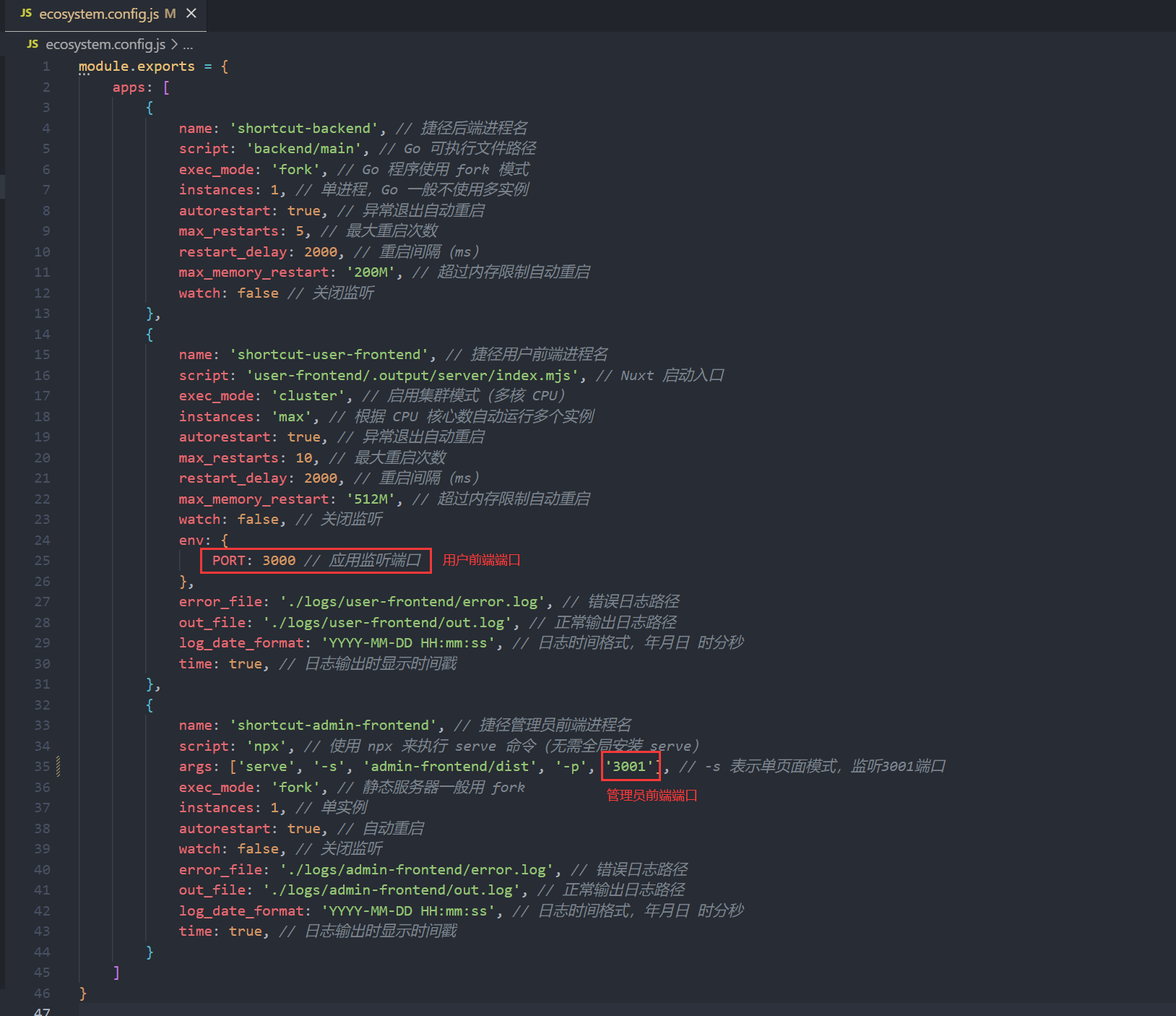Click the 'shortcut-backend' name string
Image resolution: width=1176 pixels, height=1016 pixels.
pos(304,129)
